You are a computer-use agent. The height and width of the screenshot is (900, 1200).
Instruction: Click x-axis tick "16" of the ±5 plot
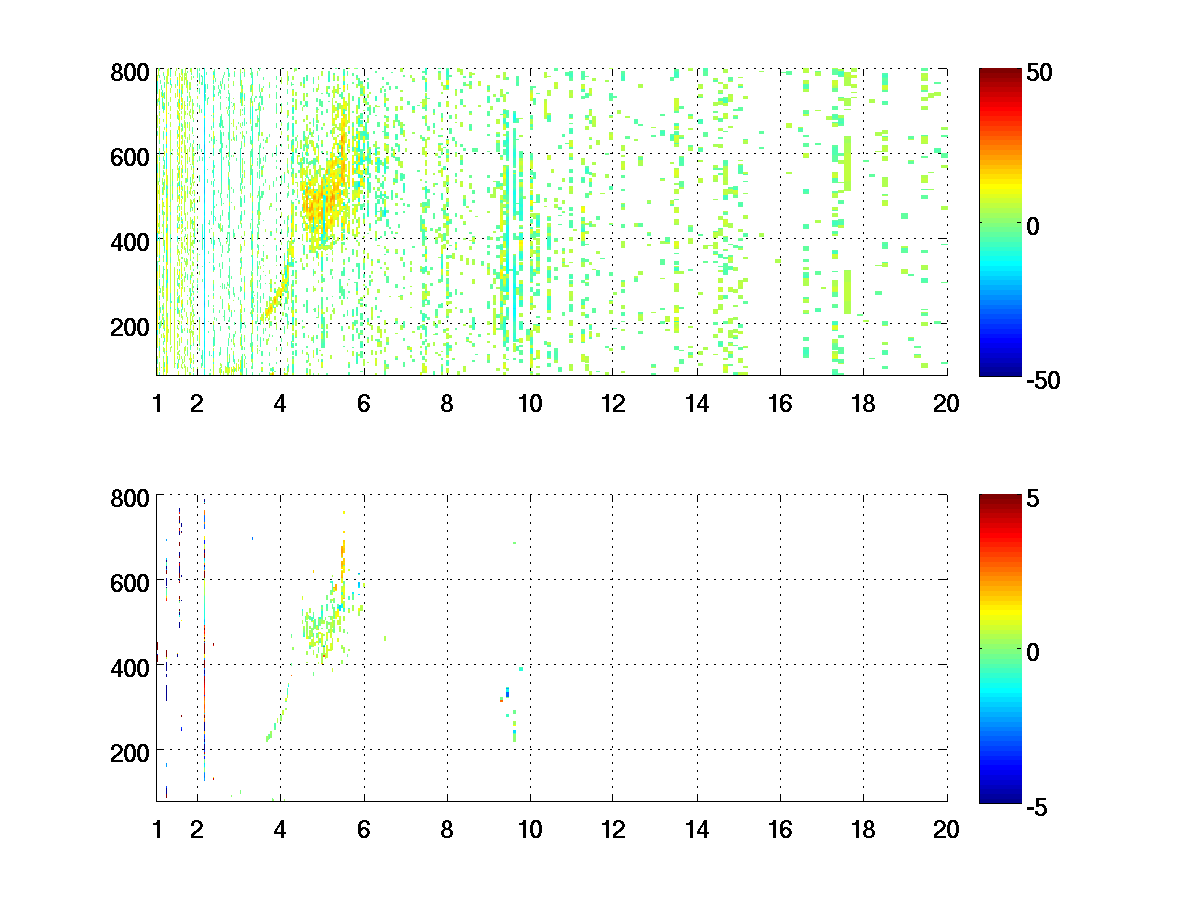click(x=780, y=829)
